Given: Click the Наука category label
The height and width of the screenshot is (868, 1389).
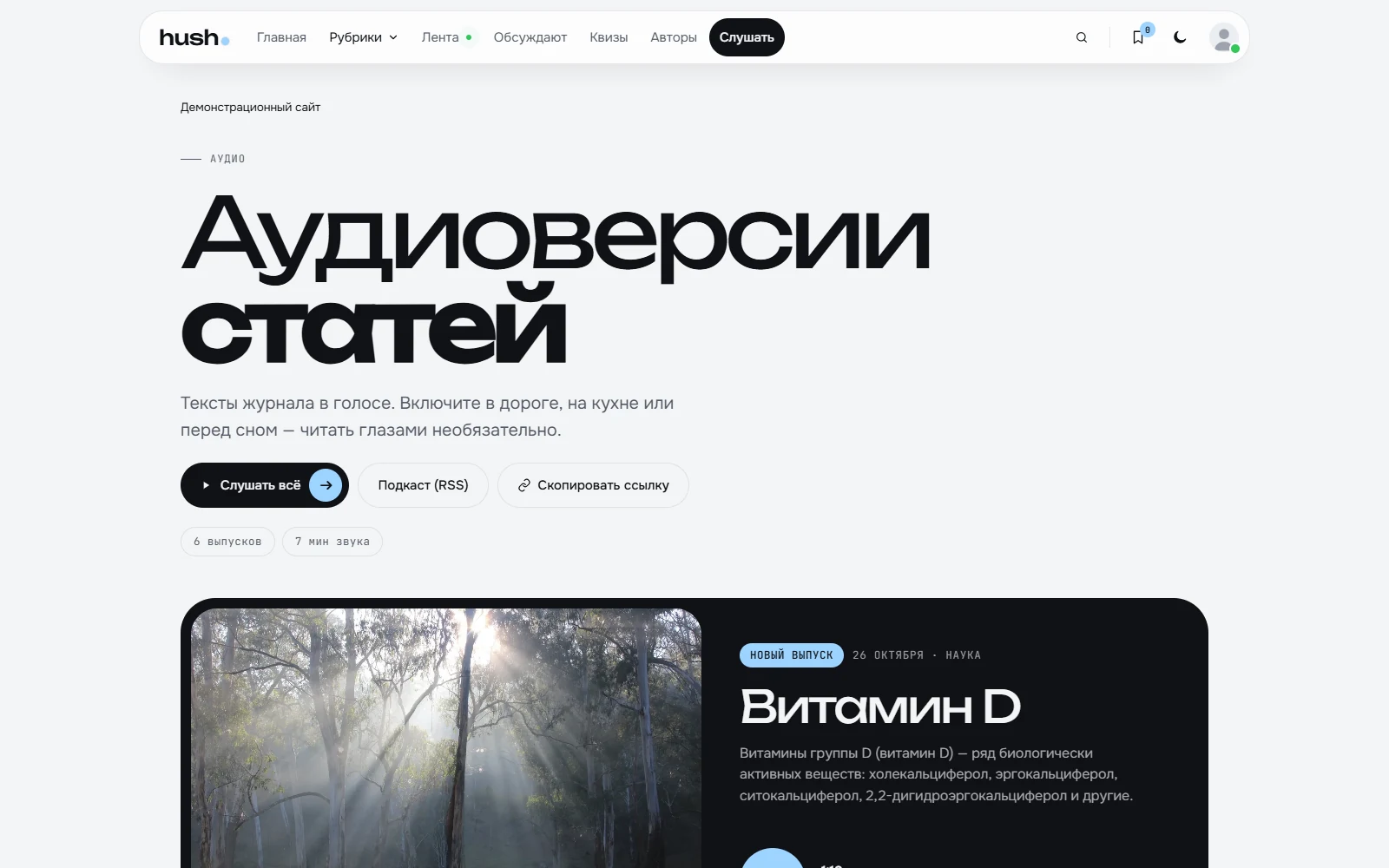Looking at the screenshot, I should coord(964,655).
